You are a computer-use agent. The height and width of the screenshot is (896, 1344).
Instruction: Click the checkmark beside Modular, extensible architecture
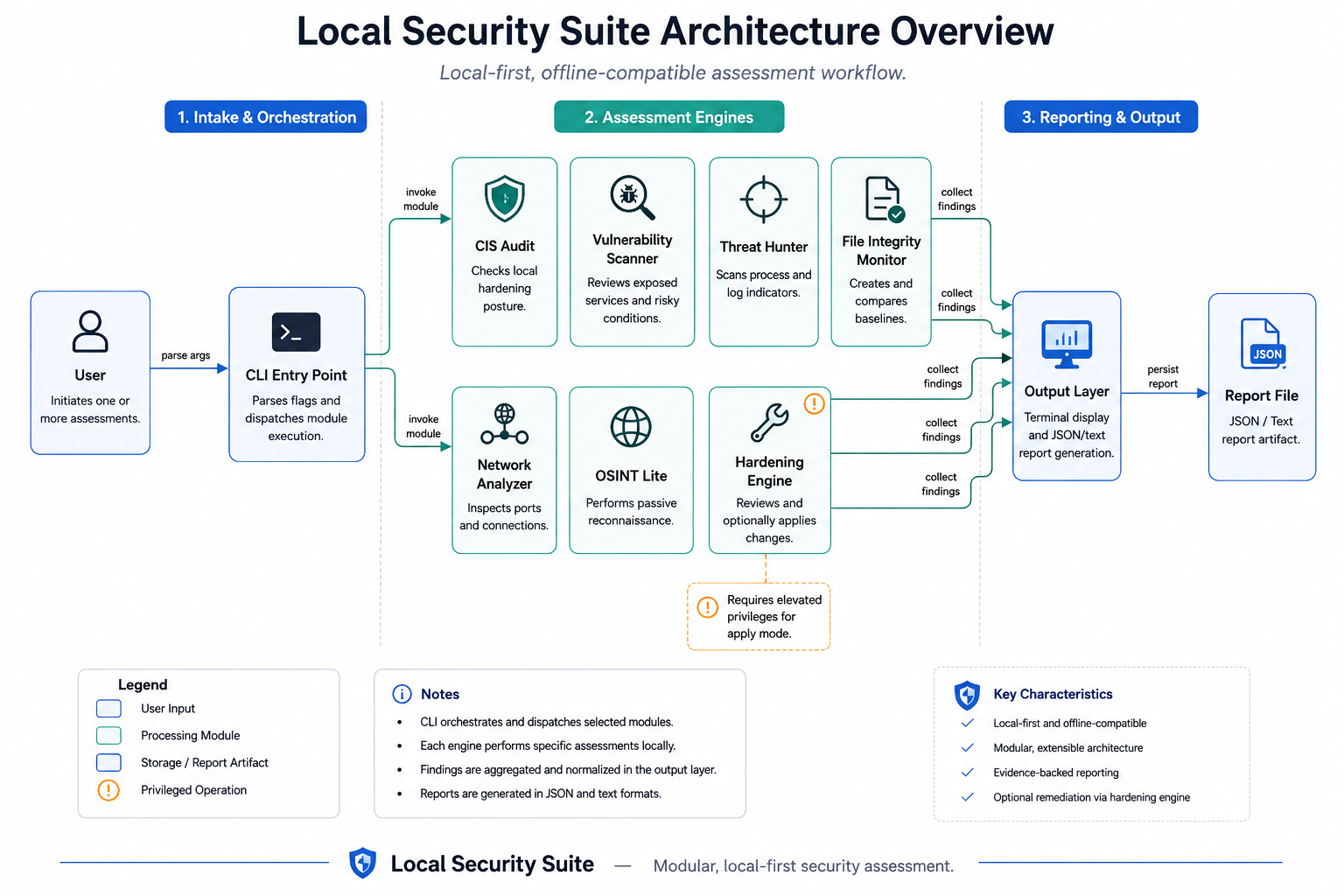click(968, 747)
